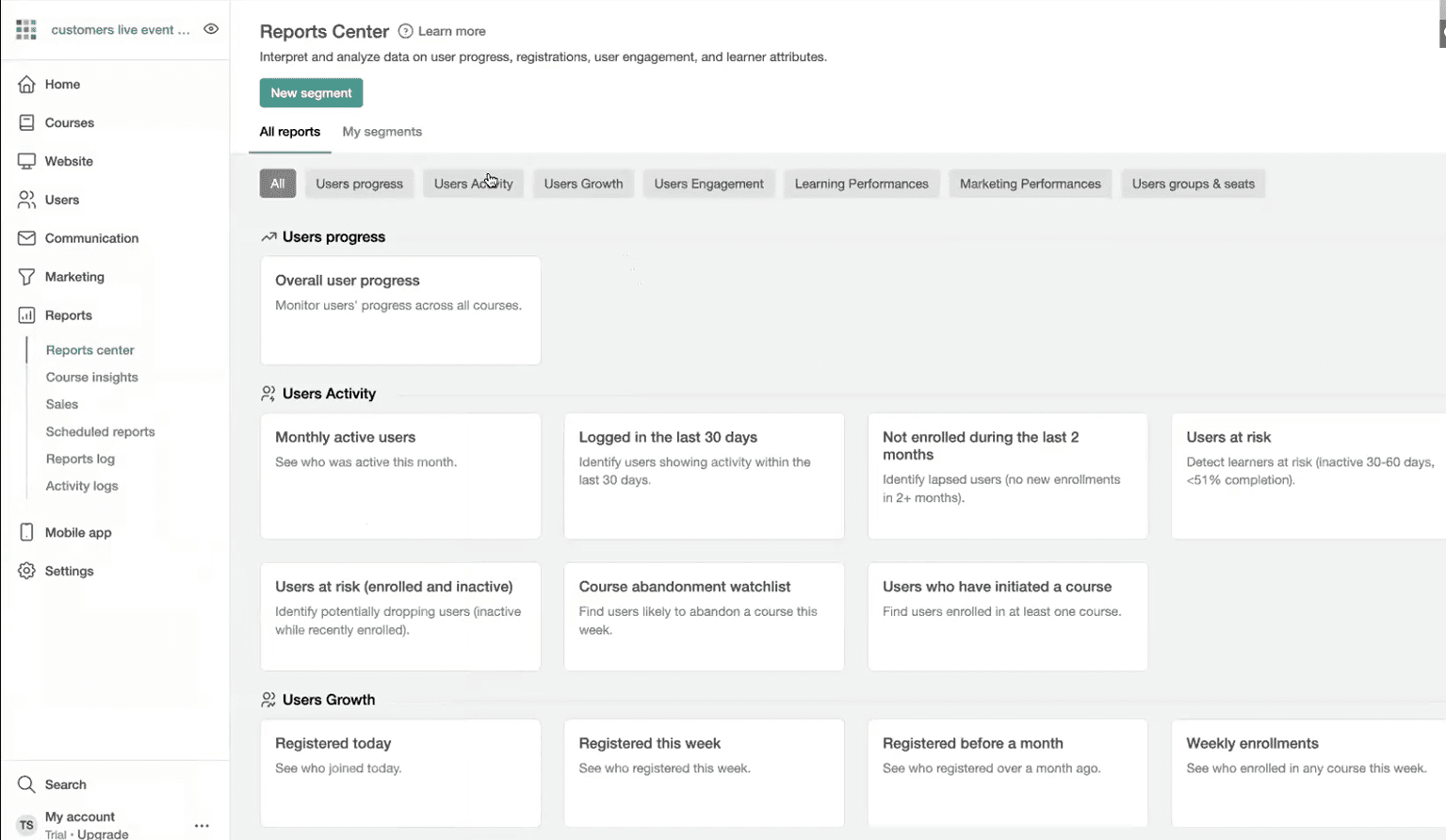Open Users via the people icon
Screen dimensions: 1446x840
pos(27,200)
